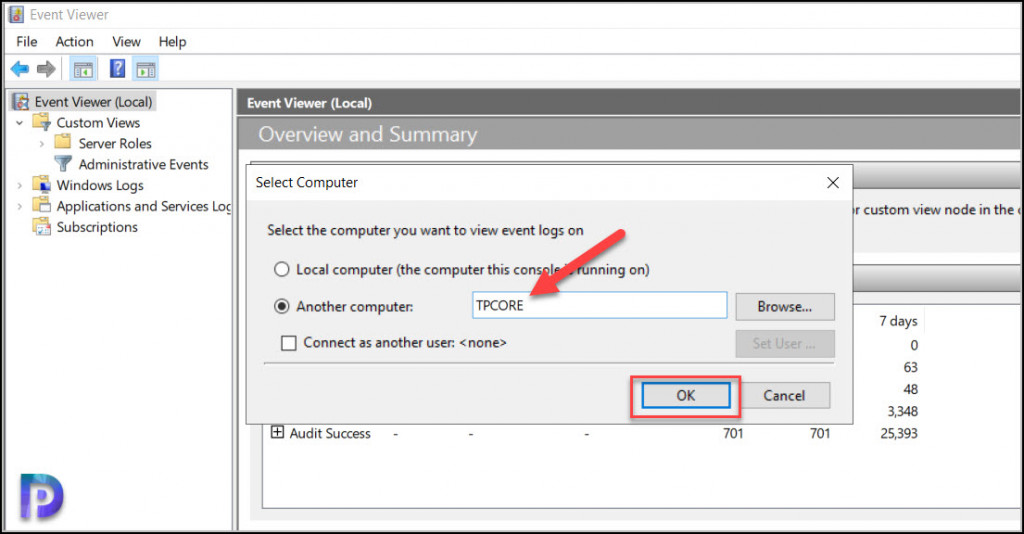This screenshot has height=534, width=1024.
Task: Toggle the Show/Hide Action Pane toolbar icon
Action: point(146,69)
